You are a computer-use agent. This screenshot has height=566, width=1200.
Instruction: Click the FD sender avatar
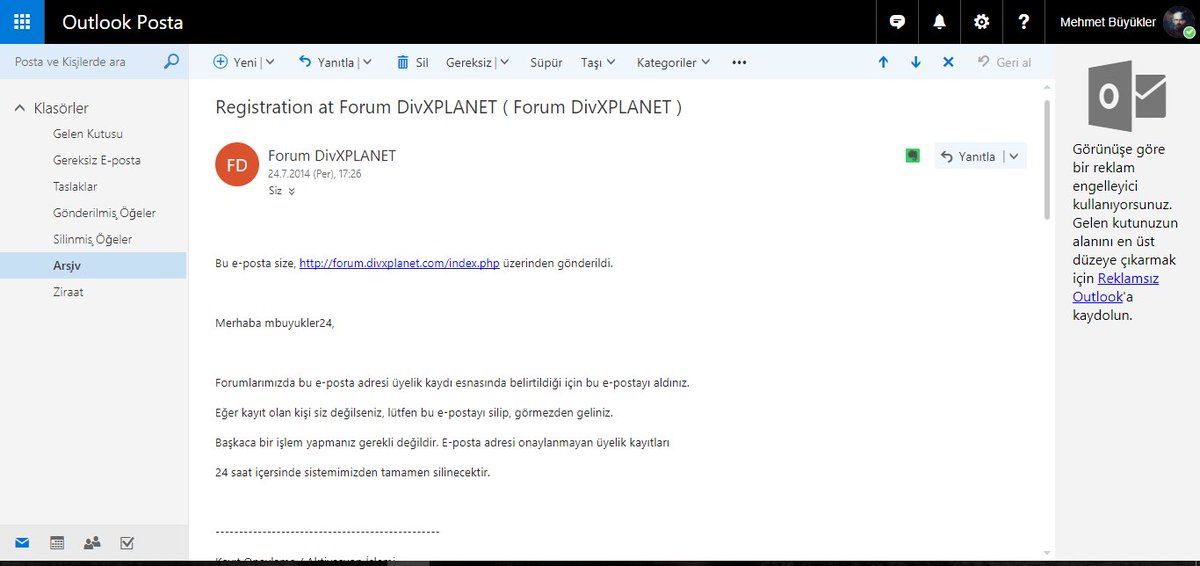coord(237,166)
